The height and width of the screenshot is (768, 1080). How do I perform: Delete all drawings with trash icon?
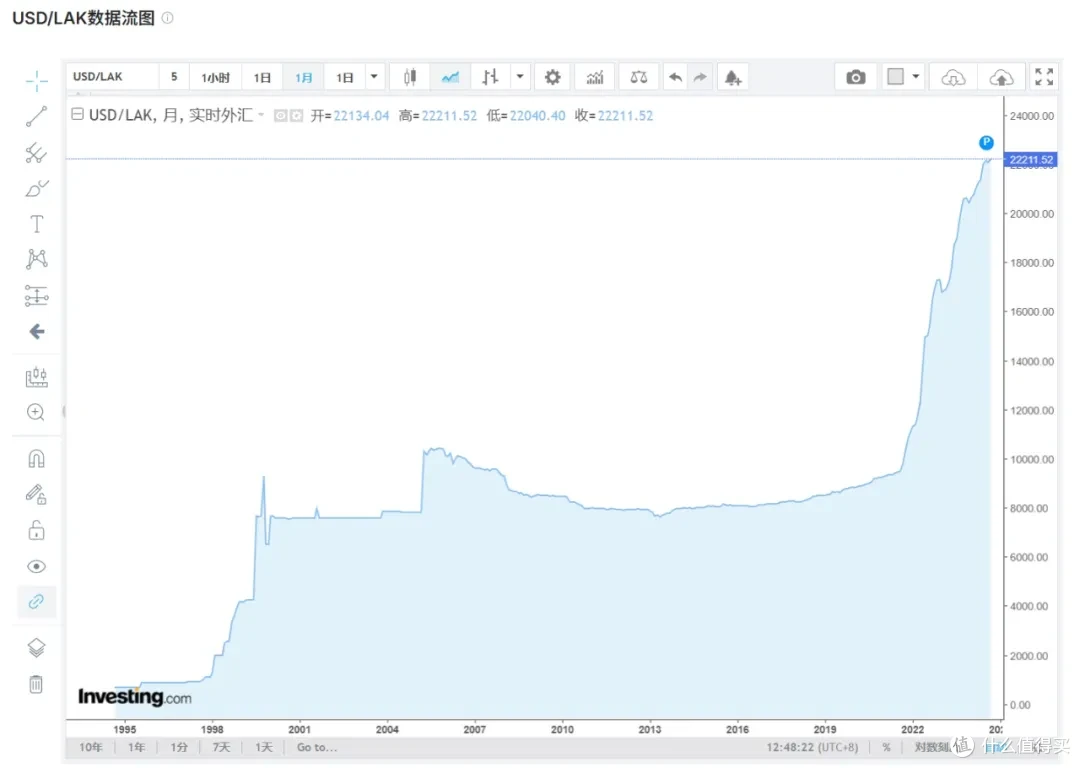point(36,684)
